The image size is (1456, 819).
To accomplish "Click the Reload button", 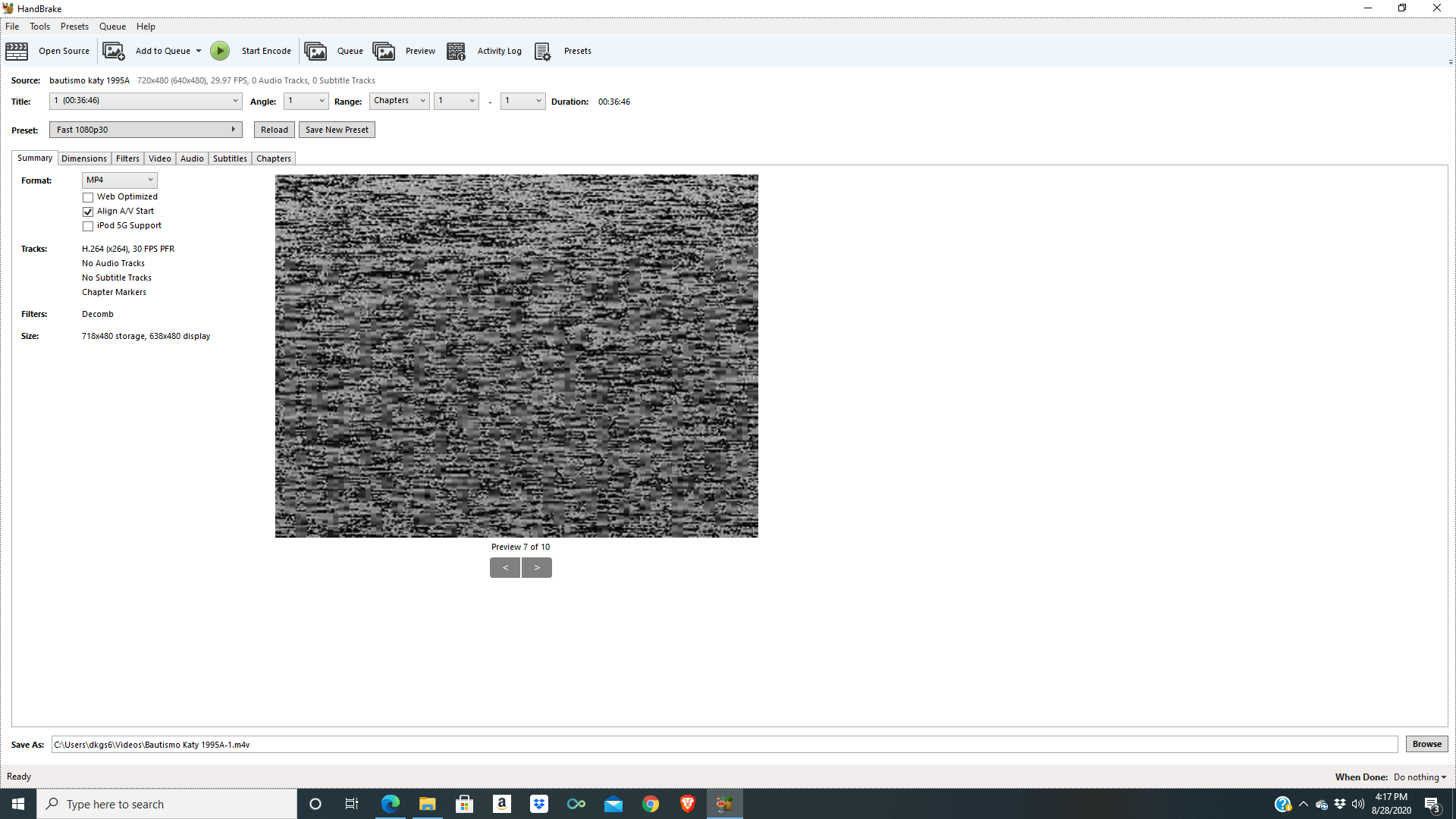I will tap(275, 130).
